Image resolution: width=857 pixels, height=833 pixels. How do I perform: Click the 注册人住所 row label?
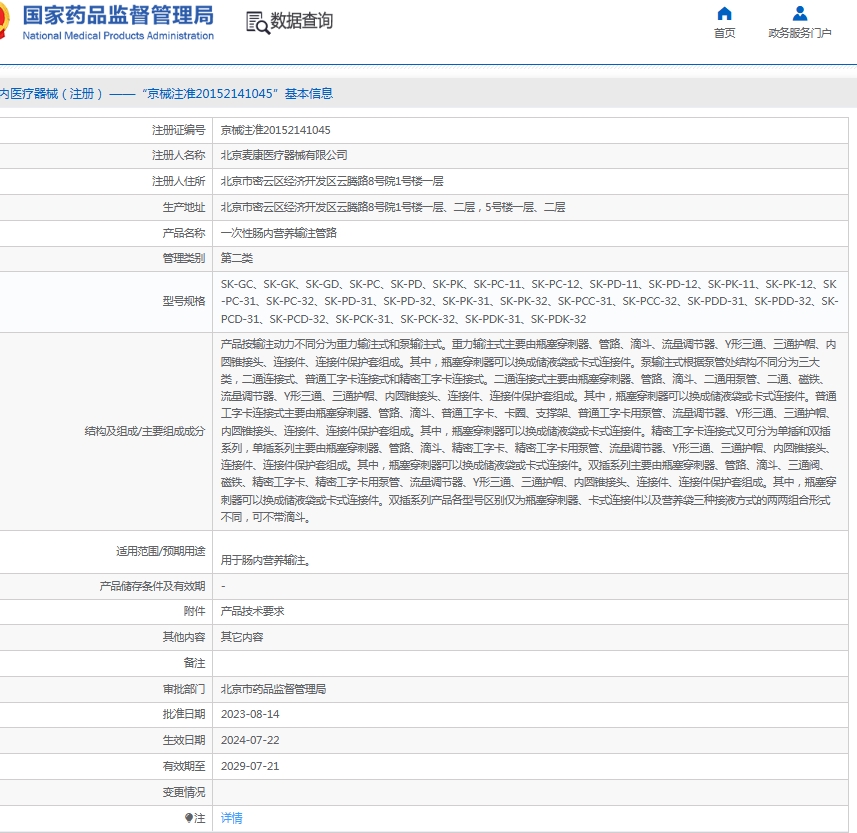point(179,181)
